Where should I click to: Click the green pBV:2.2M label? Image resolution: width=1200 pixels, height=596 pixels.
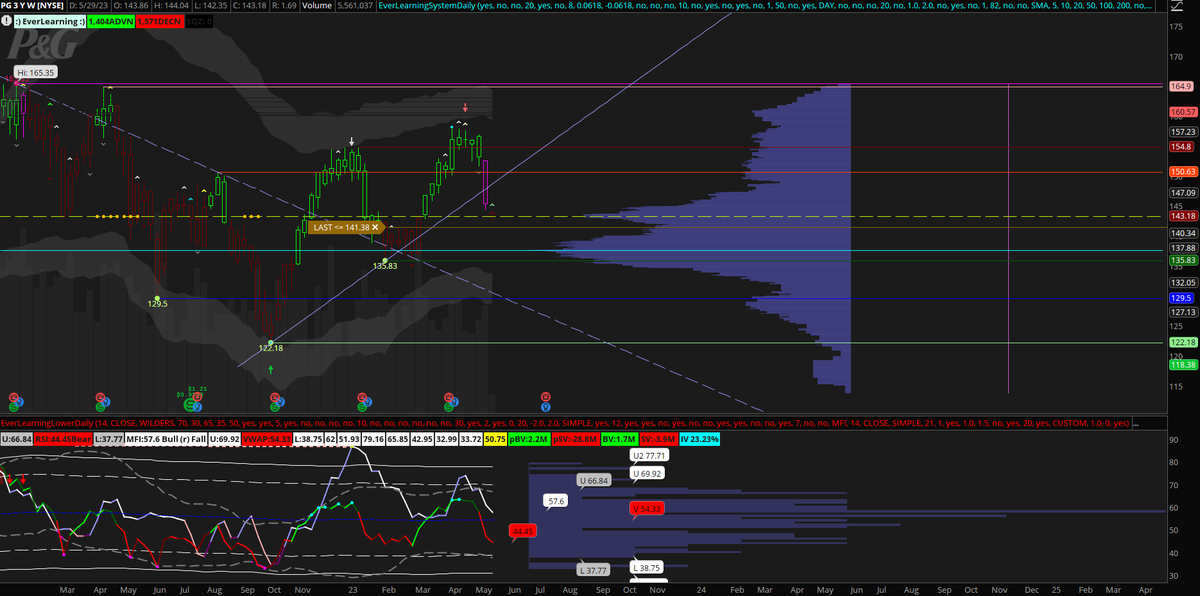pyautogui.click(x=529, y=439)
